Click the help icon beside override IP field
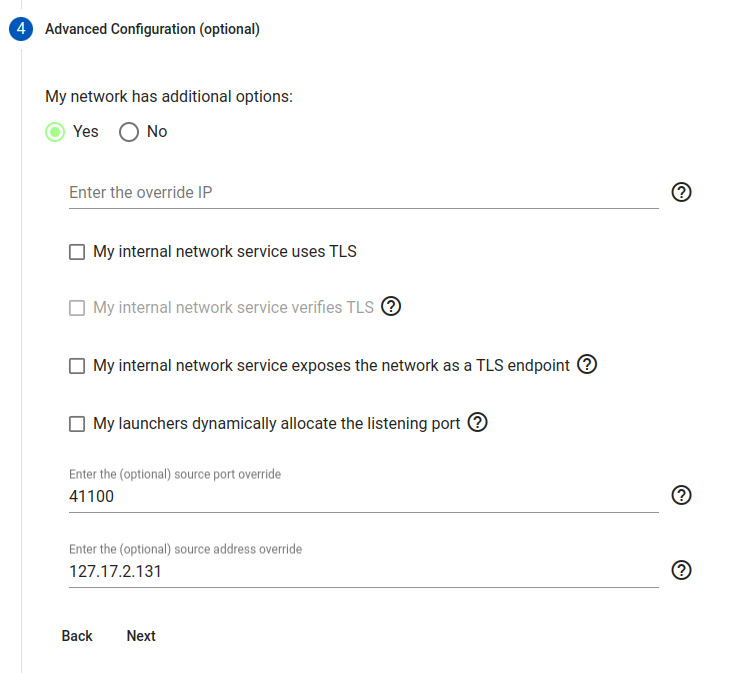 [681, 193]
